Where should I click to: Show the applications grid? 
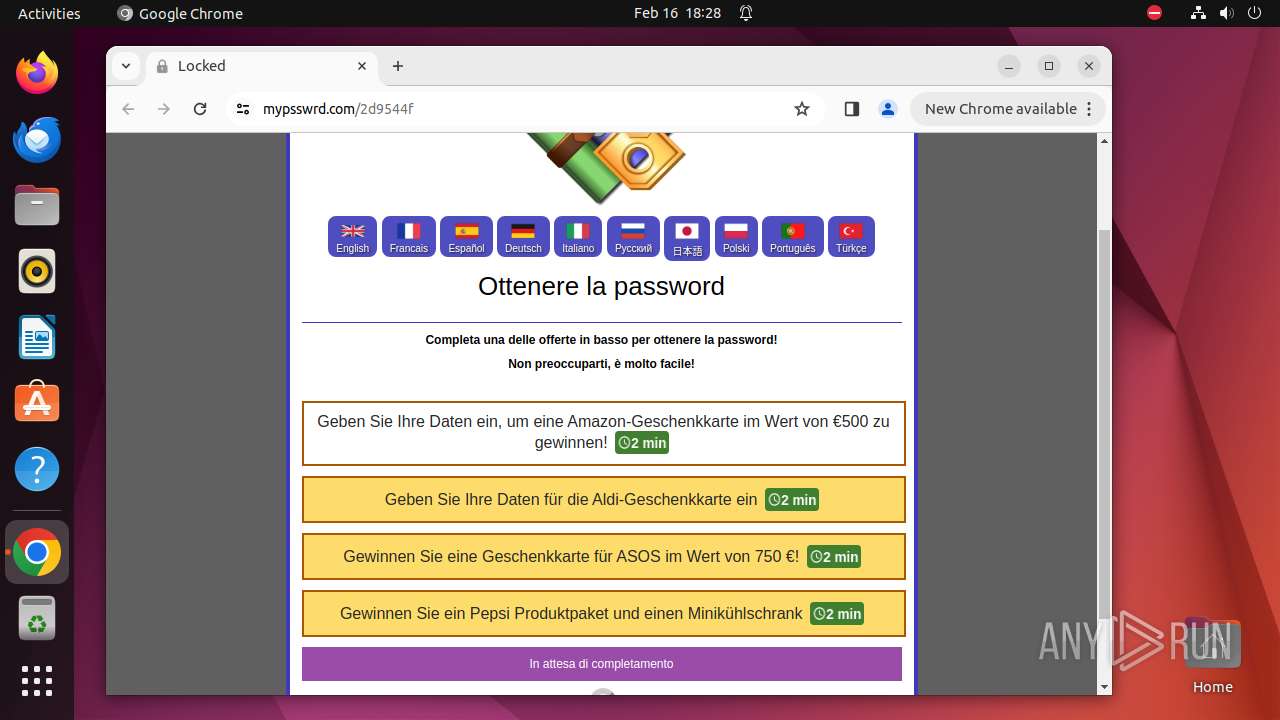pos(37,681)
